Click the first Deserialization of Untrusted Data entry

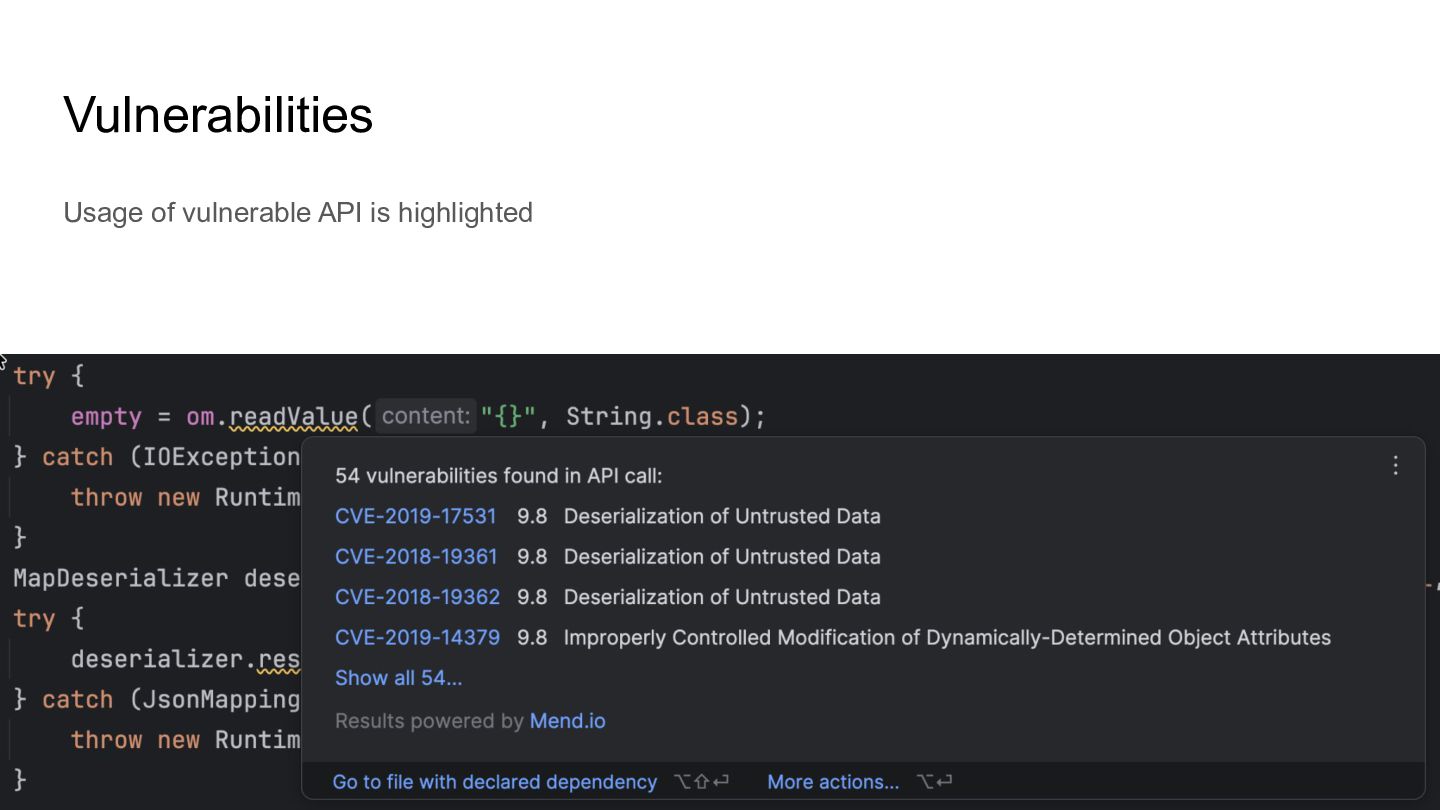click(721, 516)
